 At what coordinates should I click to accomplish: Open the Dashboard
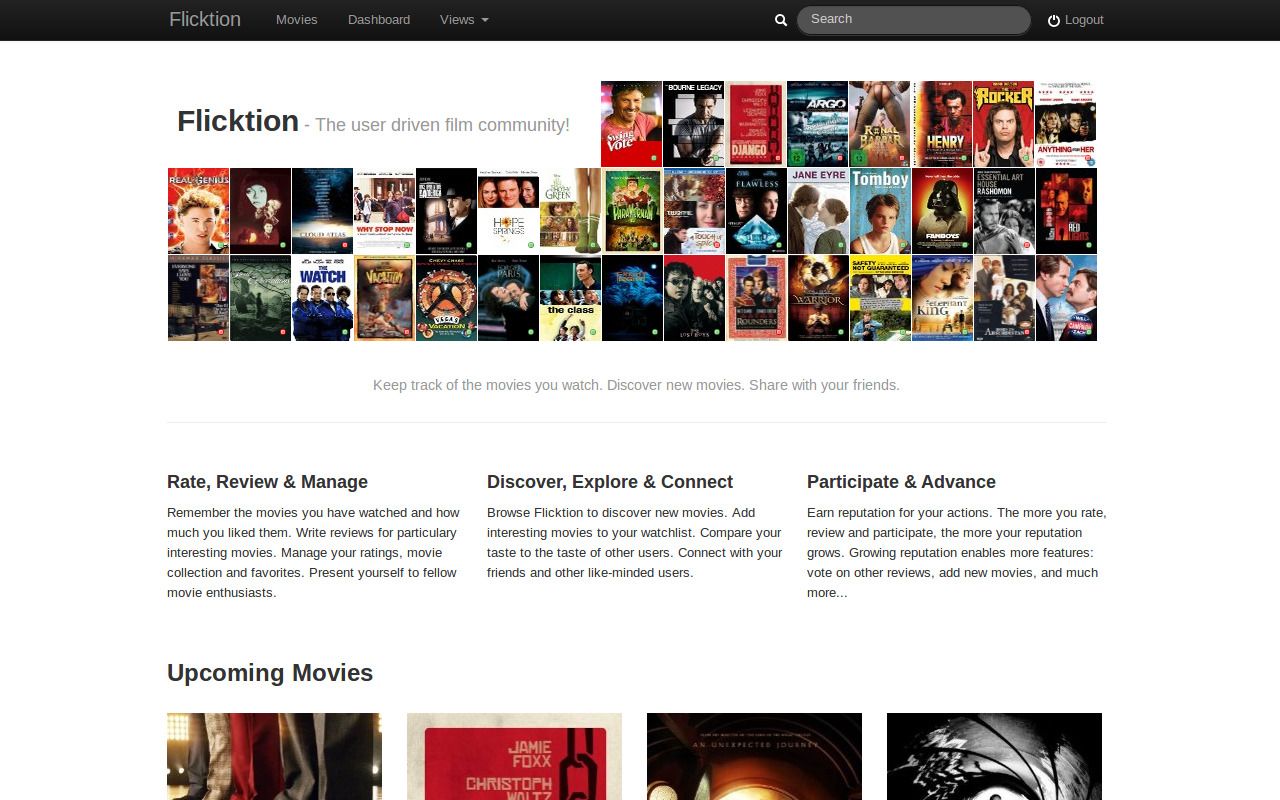[378, 19]
